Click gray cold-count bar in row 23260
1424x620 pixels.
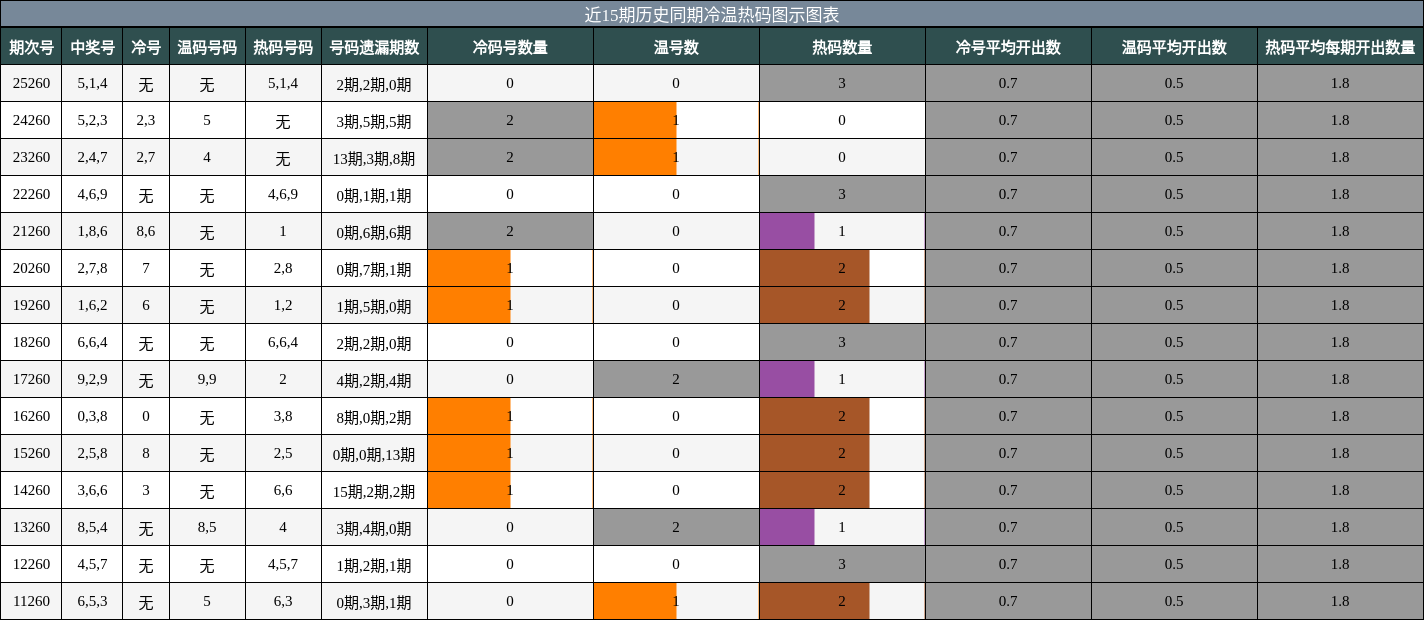[510, 158]
